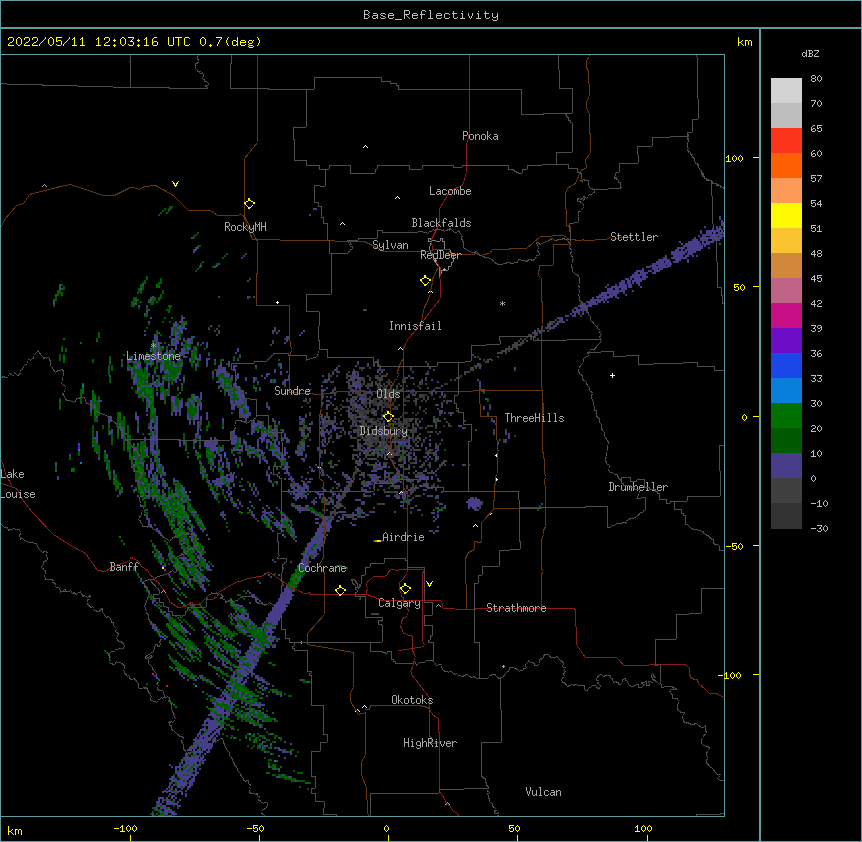Click the -100 tick label on horizontal axis
862x842 pixels.
[x=125, y=828]
